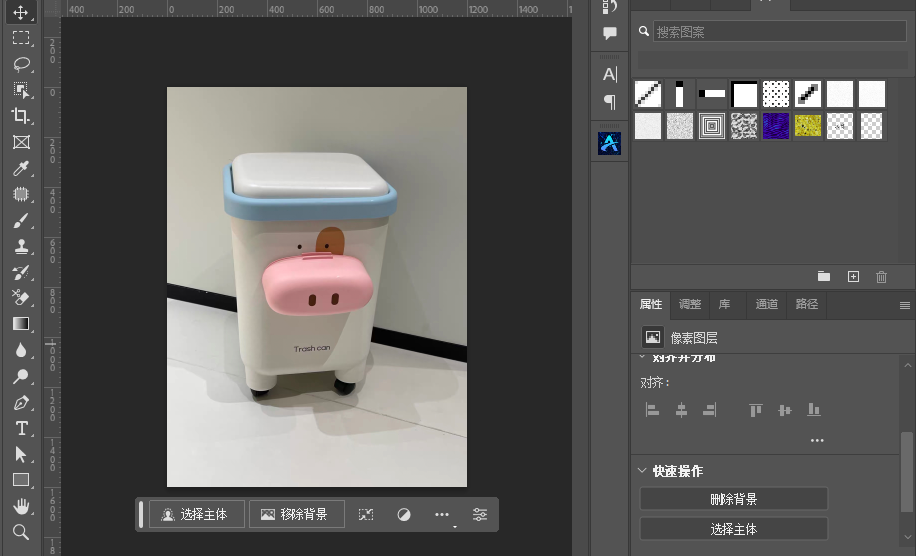
Task: Collapse the 快速操作 section
Action: pyautogui.click(x=642, y=471)
